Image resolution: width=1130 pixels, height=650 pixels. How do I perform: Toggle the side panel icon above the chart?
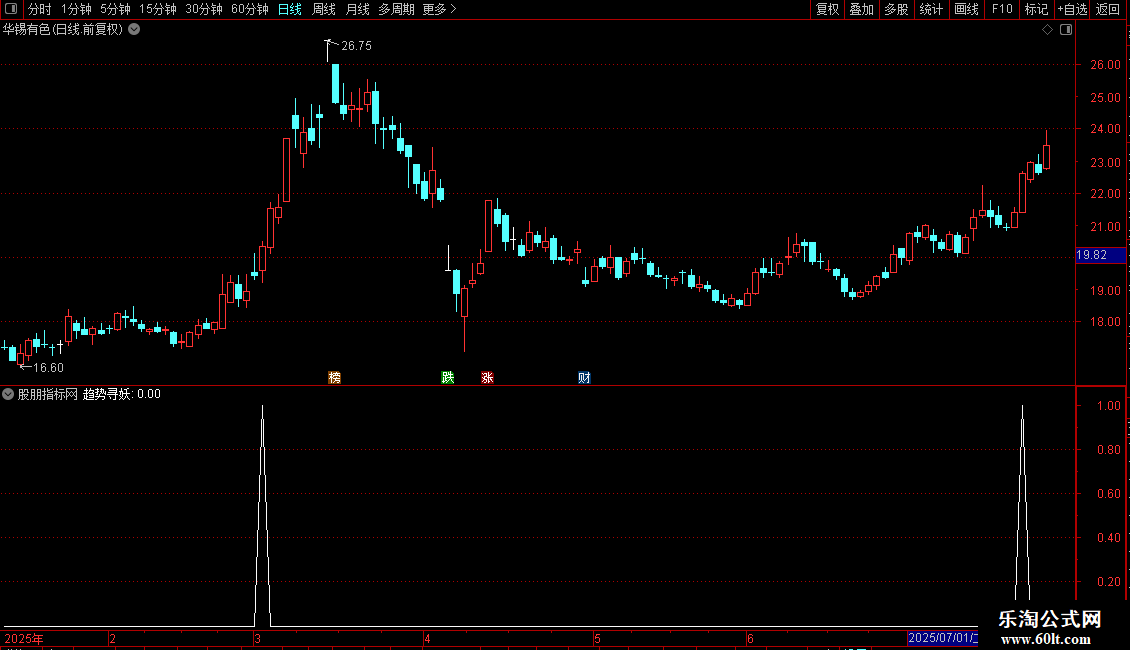[1066, 30]
